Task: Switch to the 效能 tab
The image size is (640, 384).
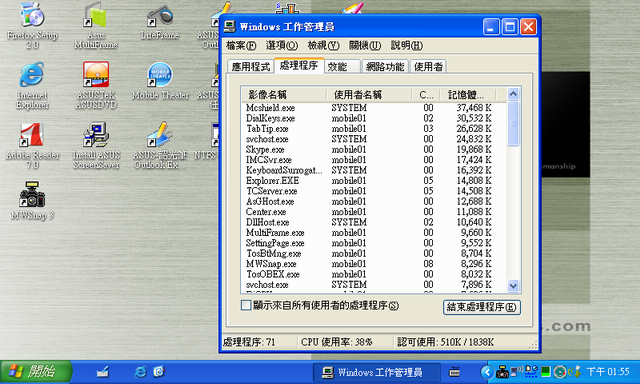Action: pyautogui.click(x=342, y=67)
